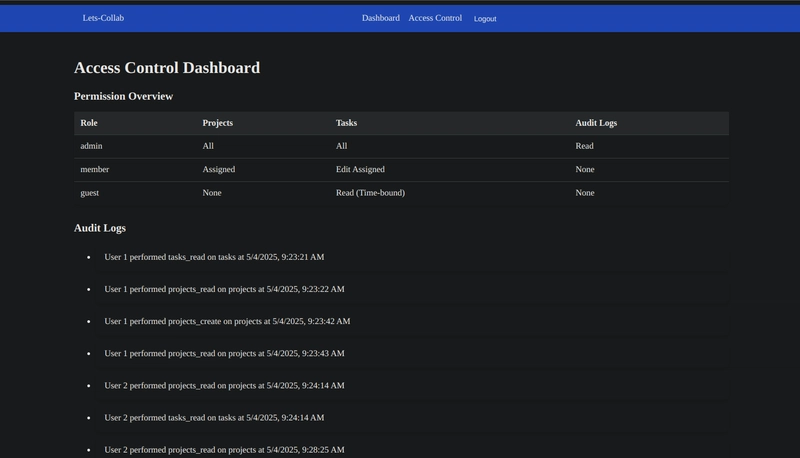Click the Access Control Dashboard heading
Screen dimensions: 800x458
[x=167, y=68]
